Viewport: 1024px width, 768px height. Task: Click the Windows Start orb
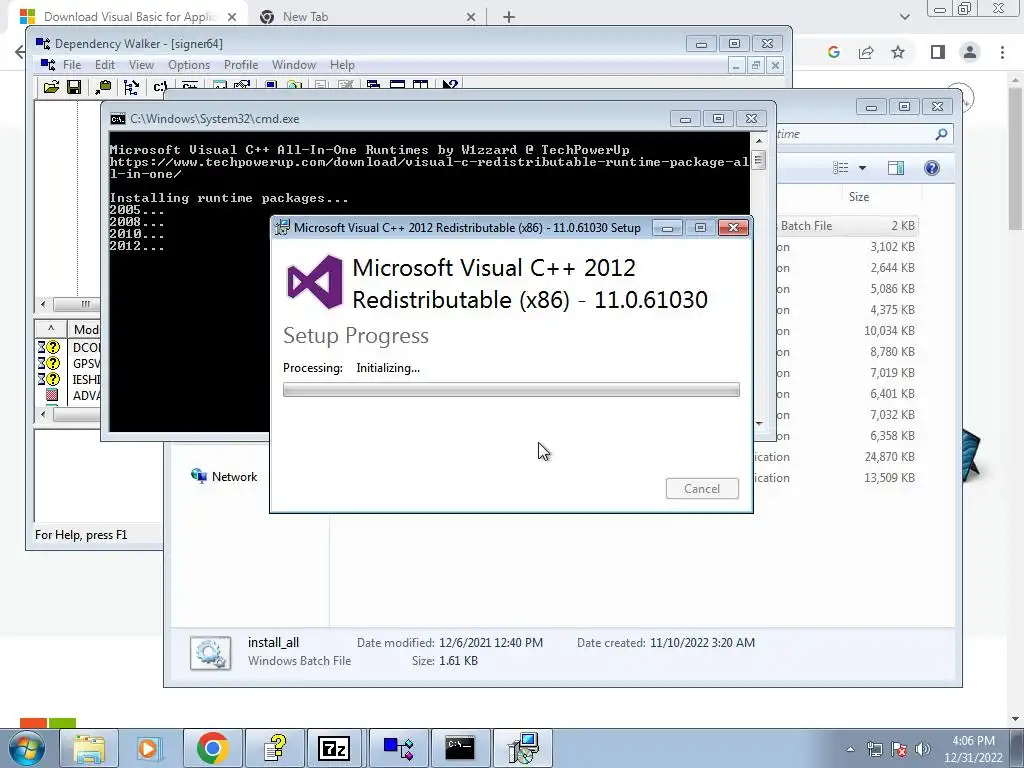tap(27, 748)
